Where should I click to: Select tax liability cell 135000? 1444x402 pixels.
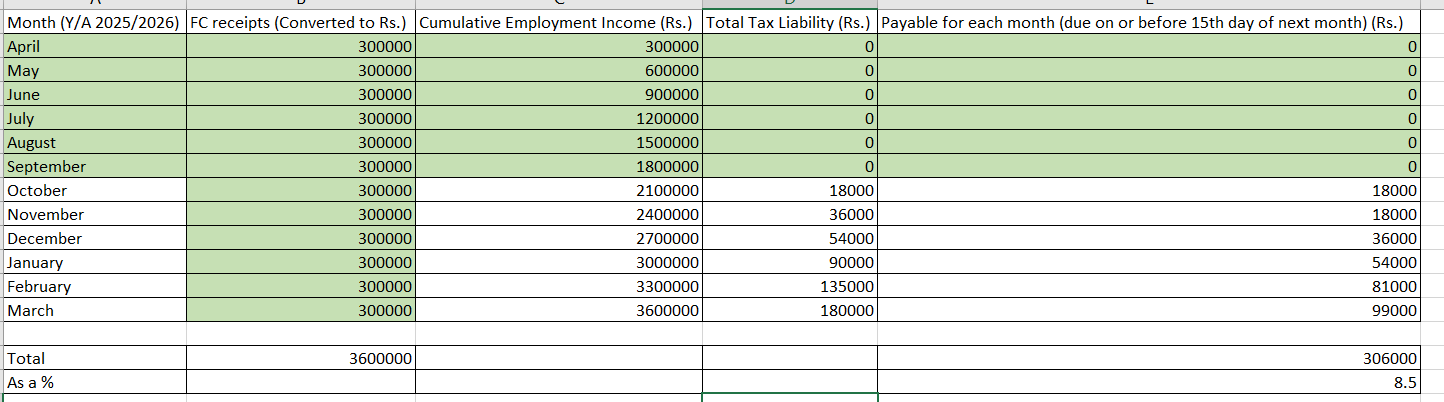coord(790,287)
